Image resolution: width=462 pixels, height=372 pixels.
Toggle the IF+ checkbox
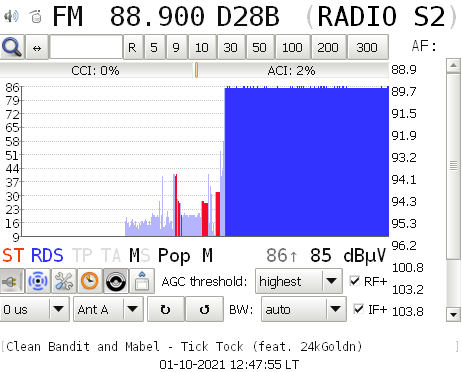point(359,309)
